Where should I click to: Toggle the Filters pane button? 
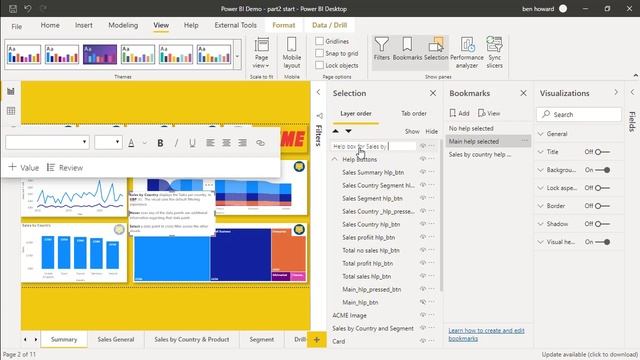pyautogui.click(x=382, y=49)
